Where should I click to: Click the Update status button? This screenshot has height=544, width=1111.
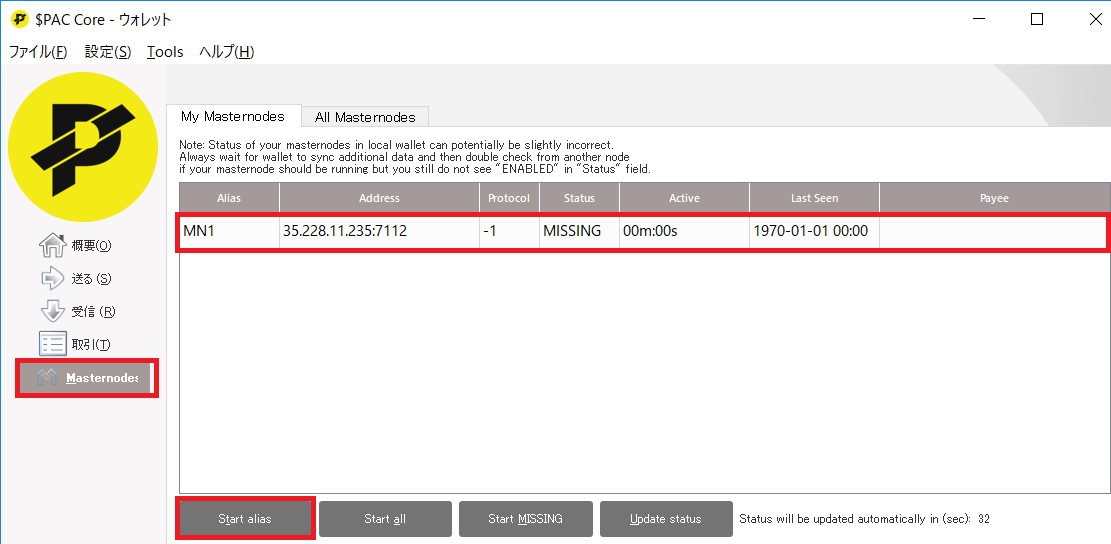pos(665,519)
